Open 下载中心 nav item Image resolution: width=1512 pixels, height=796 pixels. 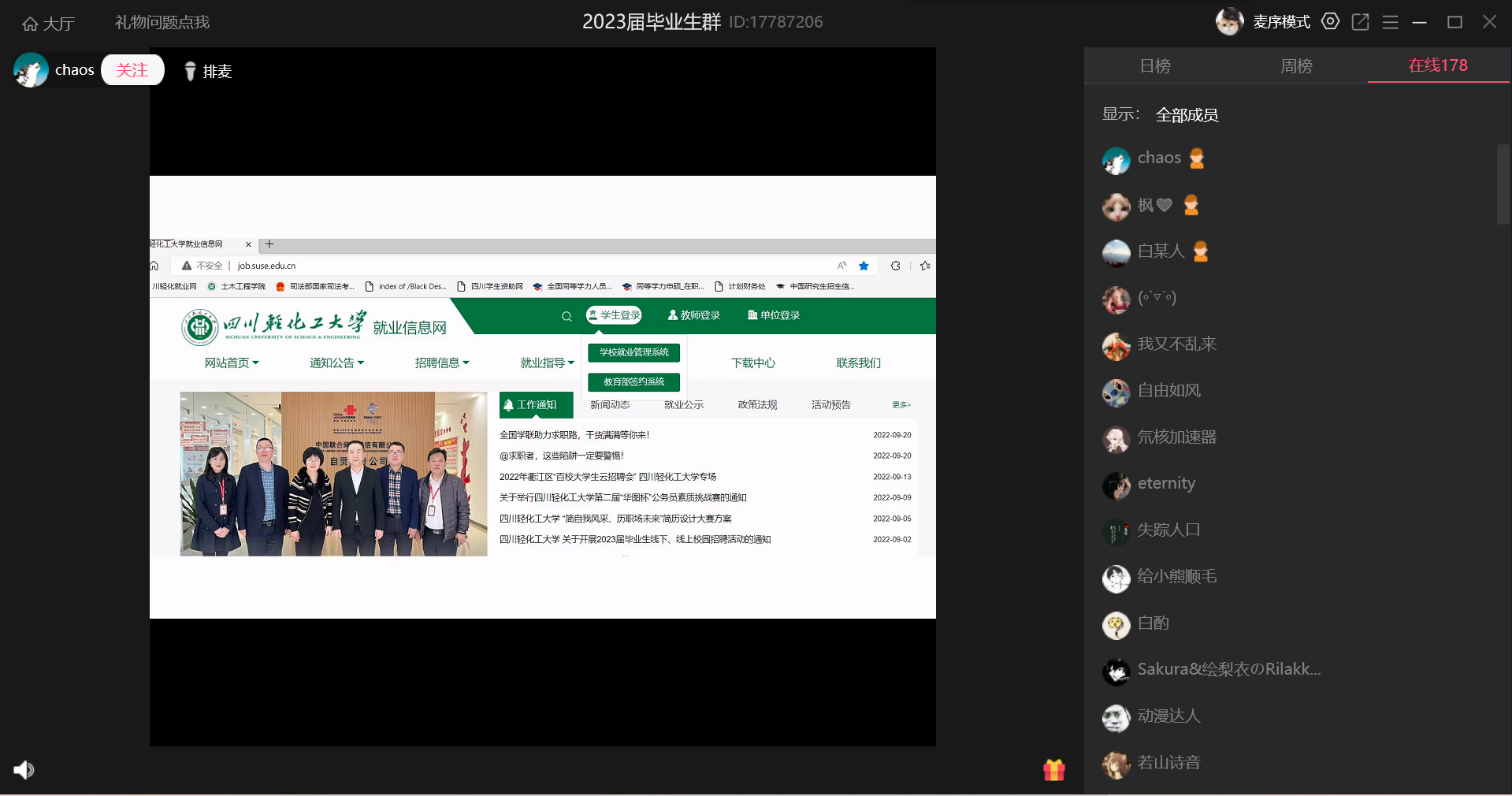click(x=753, y=363)
